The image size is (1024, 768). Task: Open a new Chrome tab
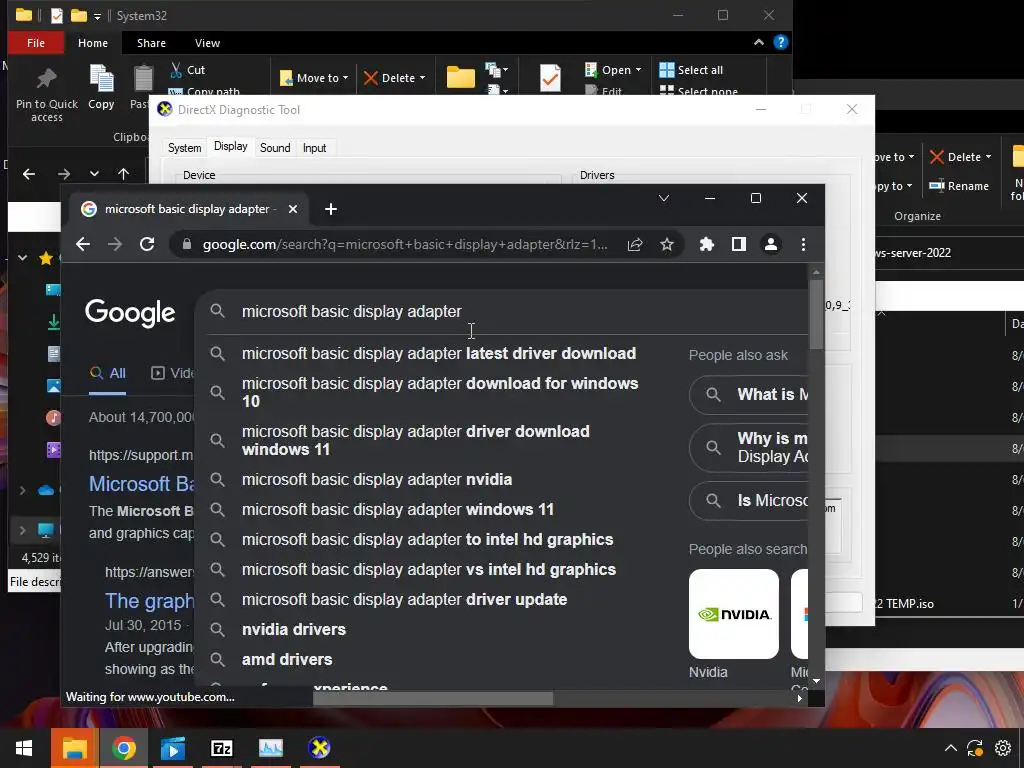tap(330, 209)
